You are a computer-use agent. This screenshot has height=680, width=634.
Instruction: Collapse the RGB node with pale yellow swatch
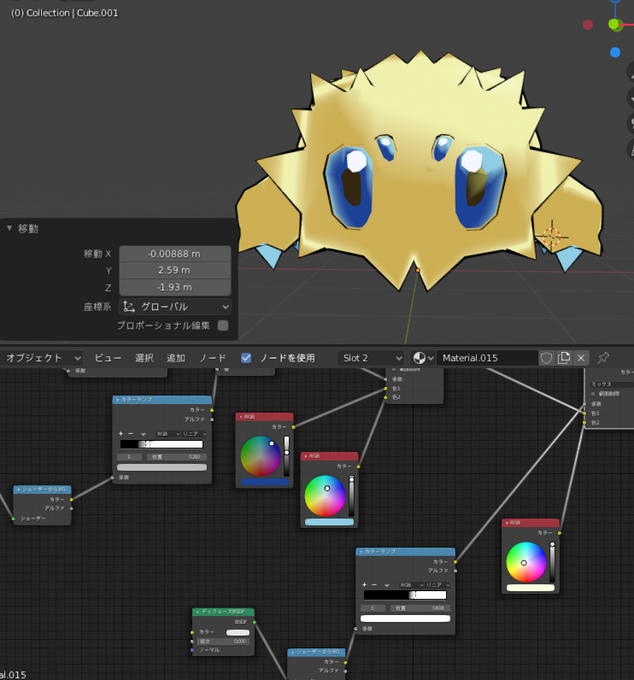pyautogui.click(x=507, y=523)
